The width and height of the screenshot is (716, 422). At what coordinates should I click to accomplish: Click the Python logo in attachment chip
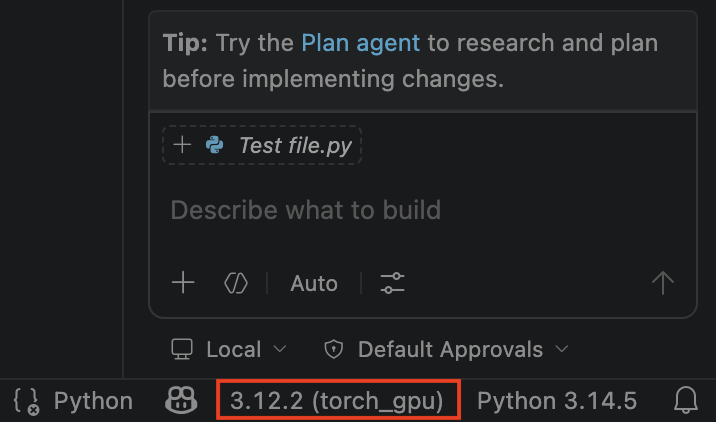215,145
